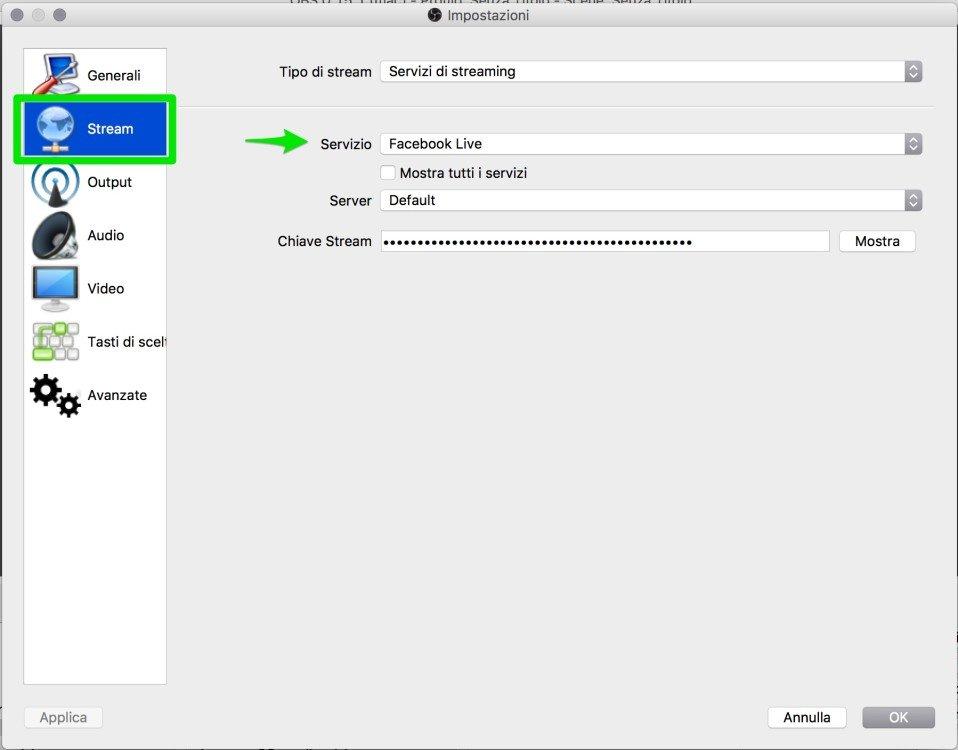Confirm settings with OK button
The width and height of the screenshot is (958, 750).
tap(898, 717)
